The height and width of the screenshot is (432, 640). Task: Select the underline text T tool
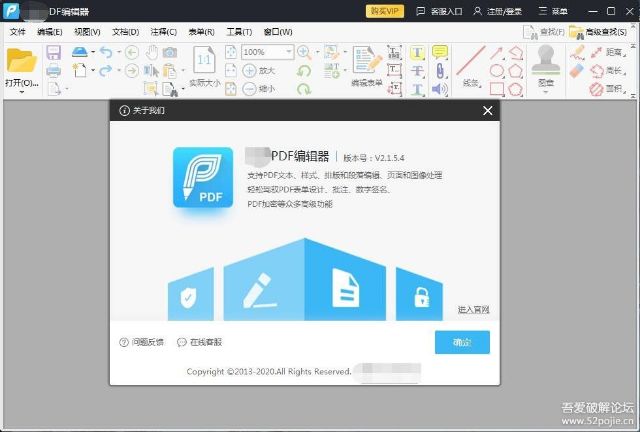(417, 89)
